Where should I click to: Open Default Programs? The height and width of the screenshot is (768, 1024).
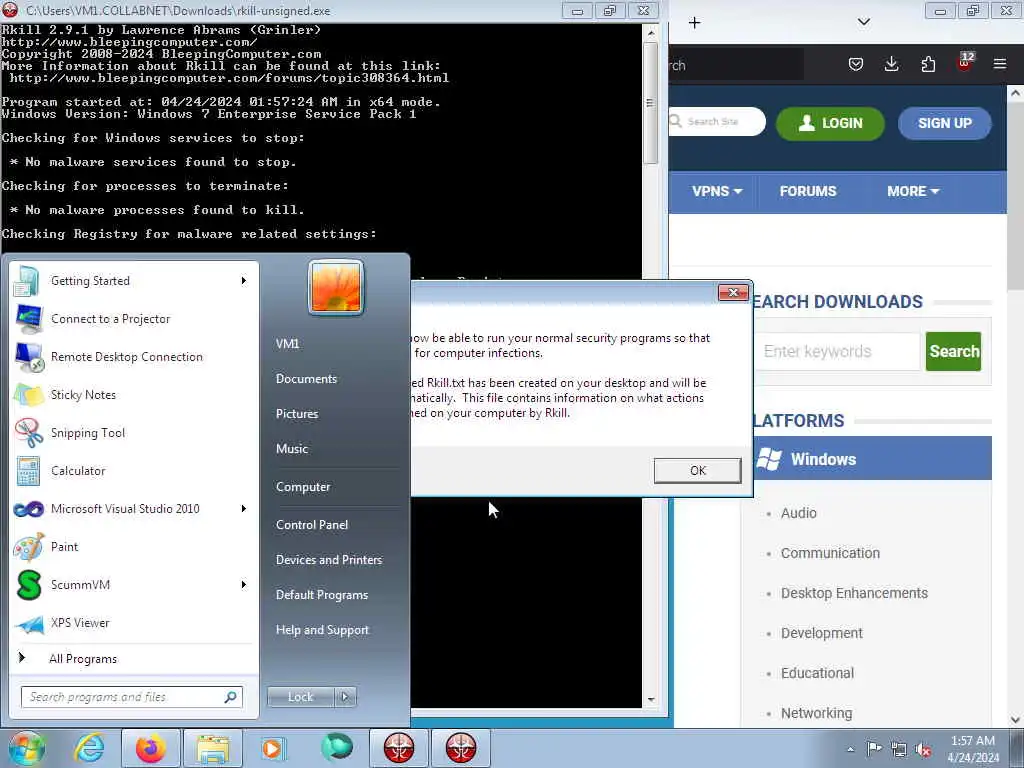(322, 595)
